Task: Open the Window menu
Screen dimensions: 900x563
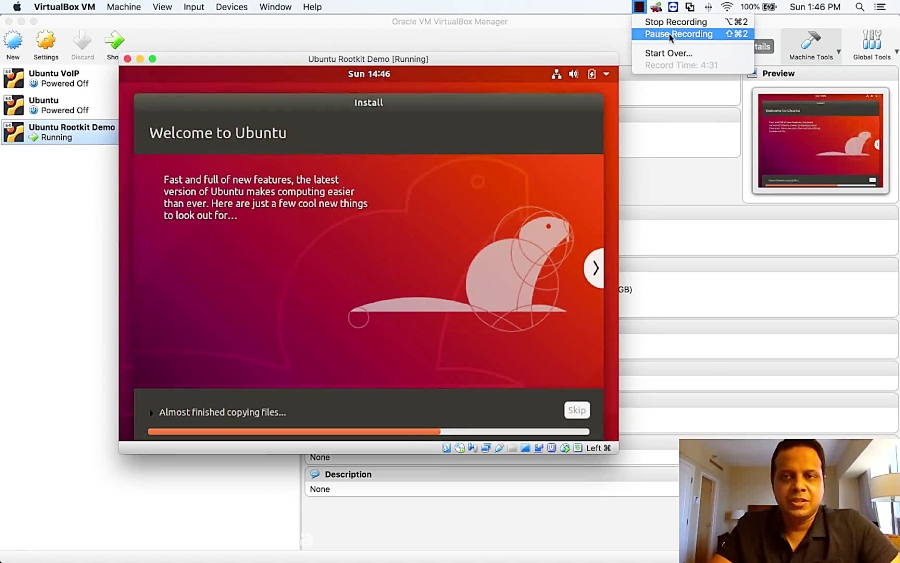Action: point(275,7)
